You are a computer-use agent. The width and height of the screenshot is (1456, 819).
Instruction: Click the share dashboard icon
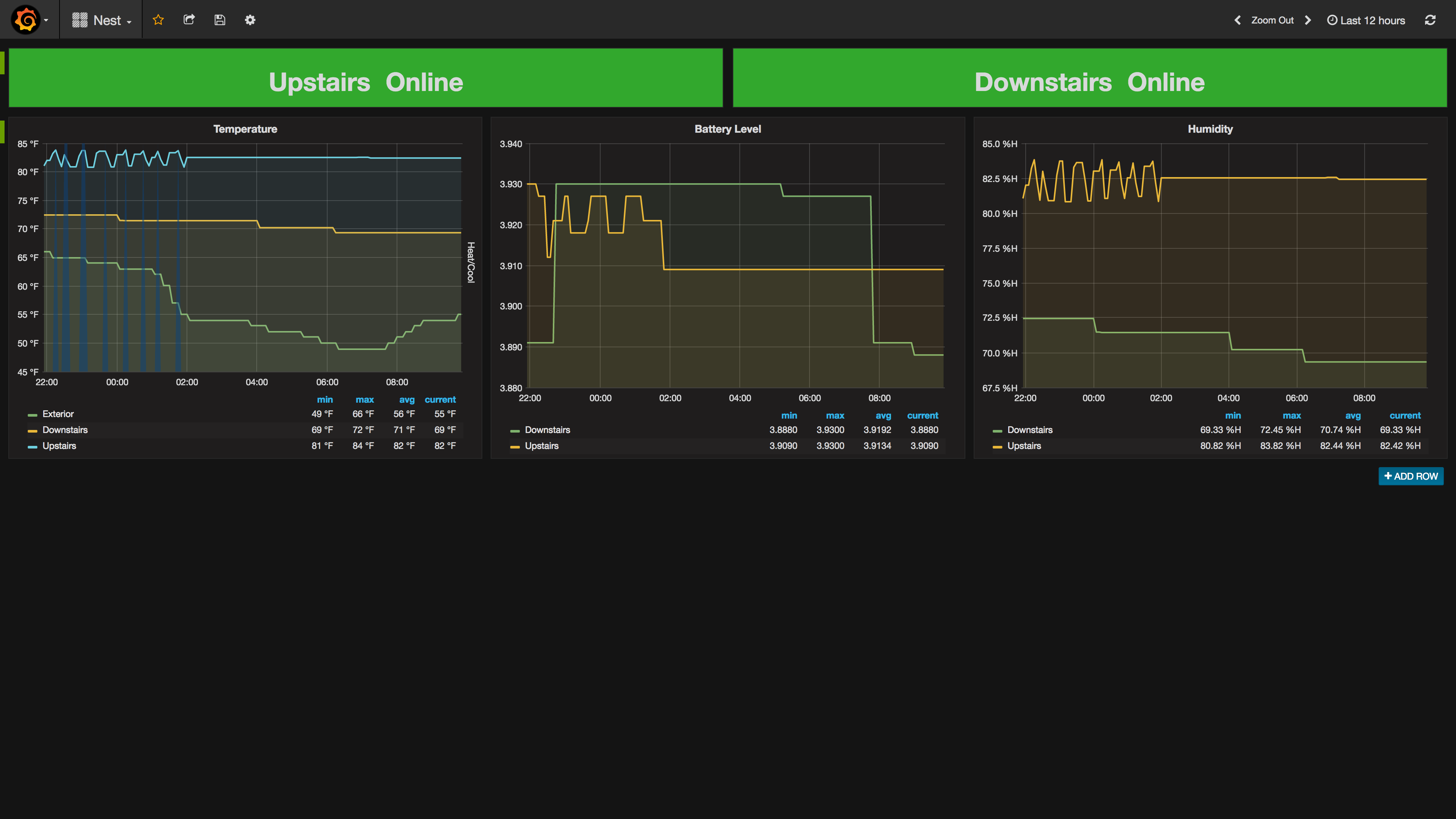(x=189, y=20)
